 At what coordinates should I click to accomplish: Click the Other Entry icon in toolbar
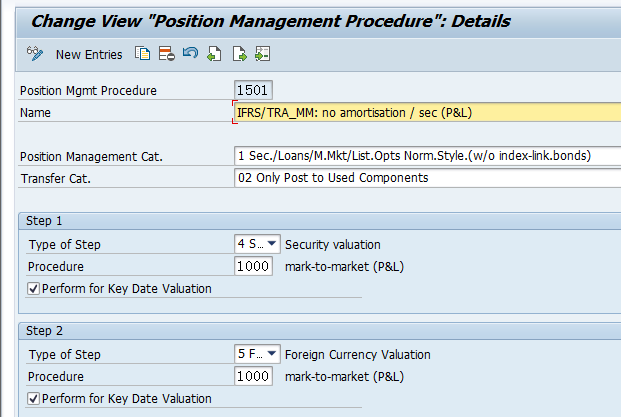coord(262,54)
